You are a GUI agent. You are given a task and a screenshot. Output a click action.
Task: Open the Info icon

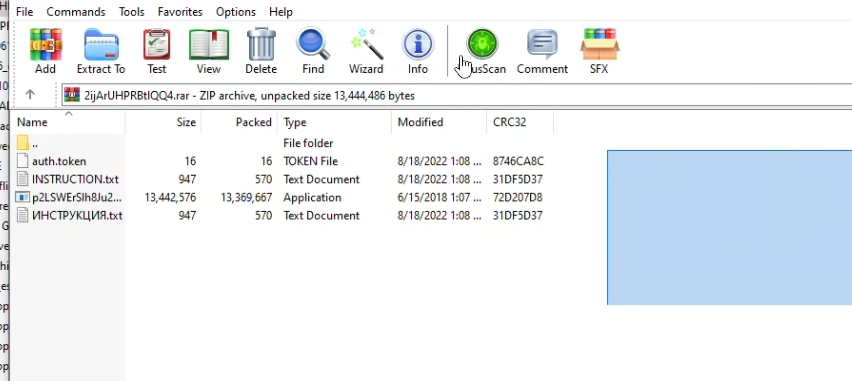[418, 45]
